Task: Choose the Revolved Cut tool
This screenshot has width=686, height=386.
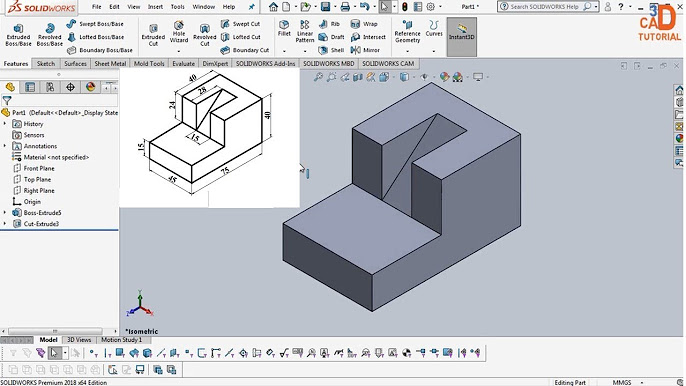Action: coord(205,35)
